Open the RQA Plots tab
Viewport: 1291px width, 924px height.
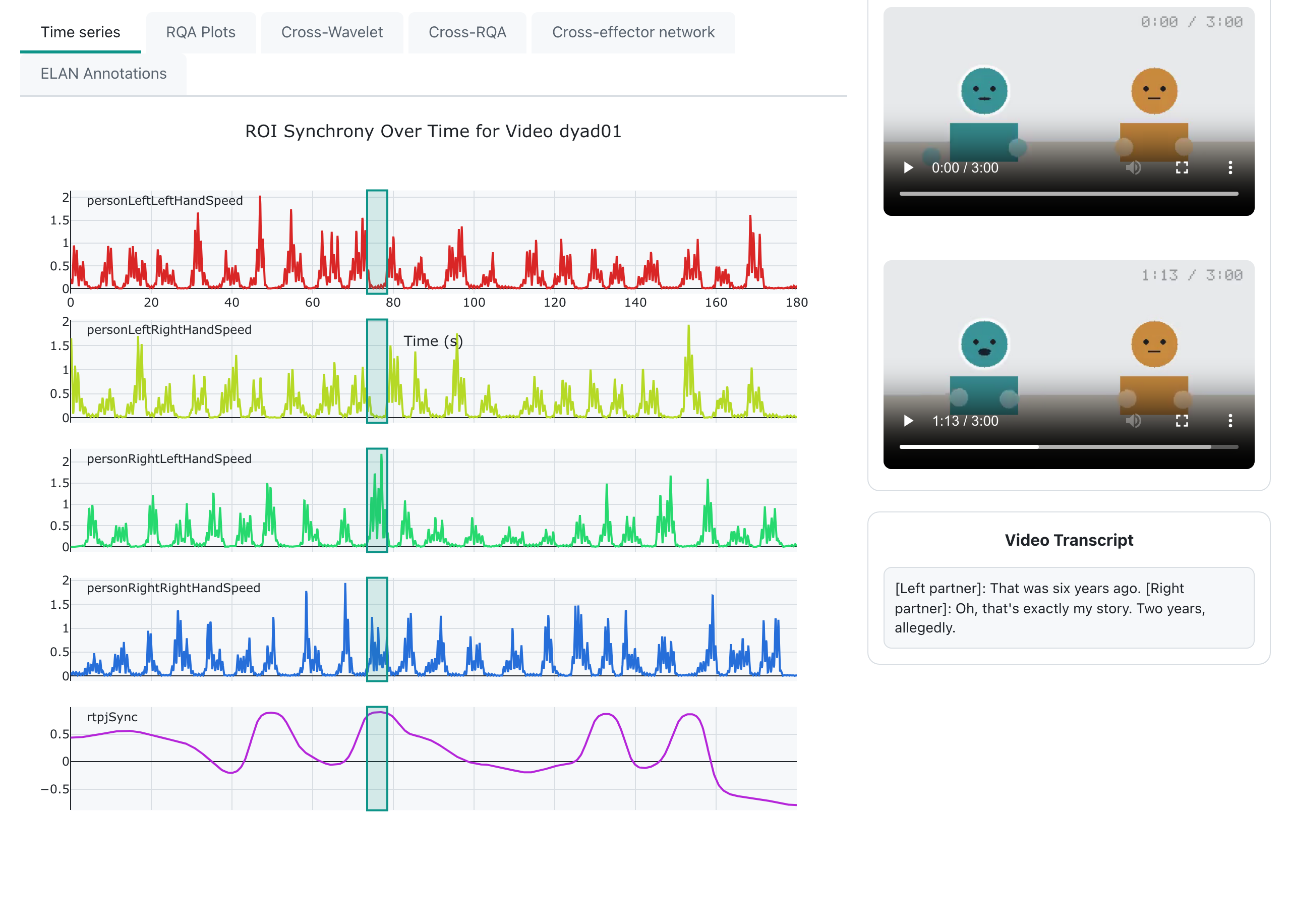[x=201, y=32]
